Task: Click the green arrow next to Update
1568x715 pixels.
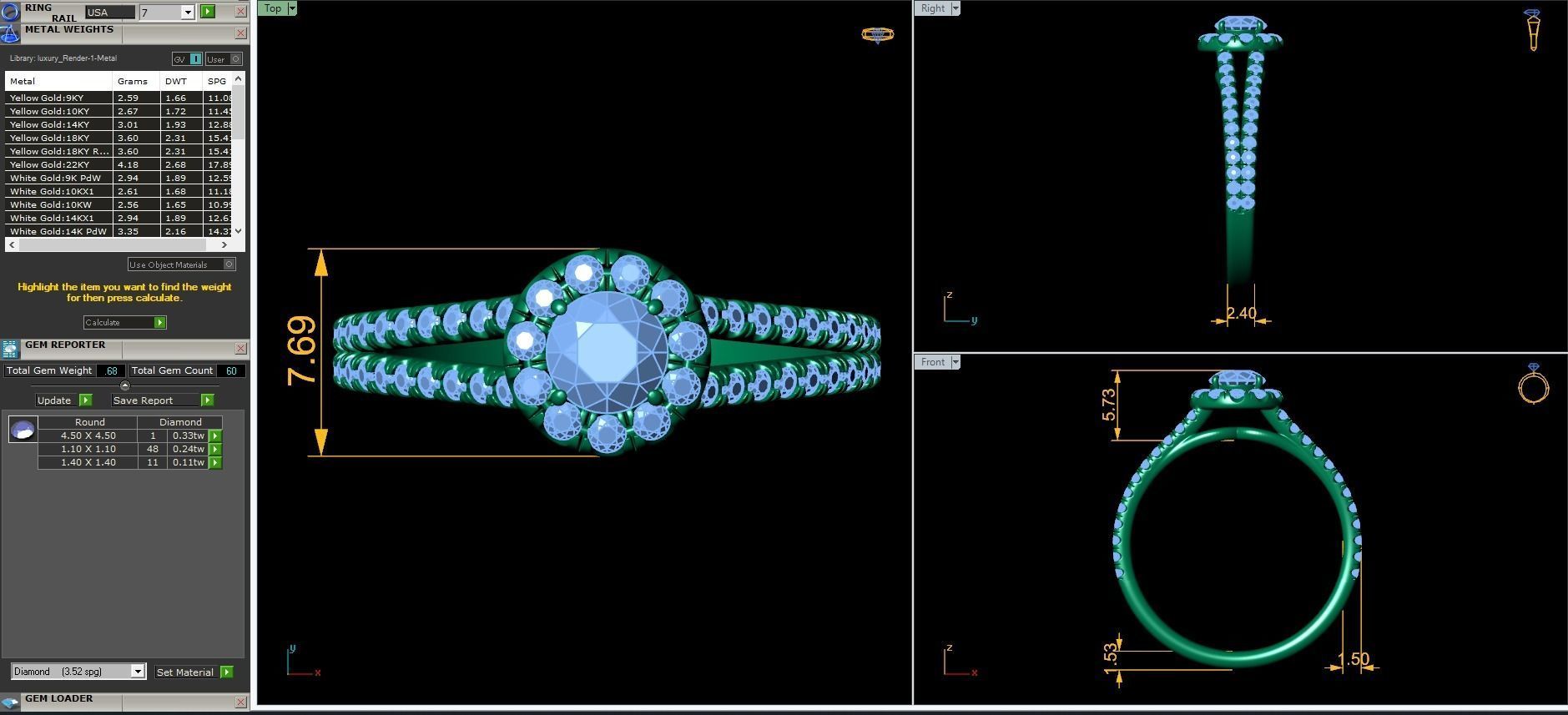Action: click(x=85, y=400)
